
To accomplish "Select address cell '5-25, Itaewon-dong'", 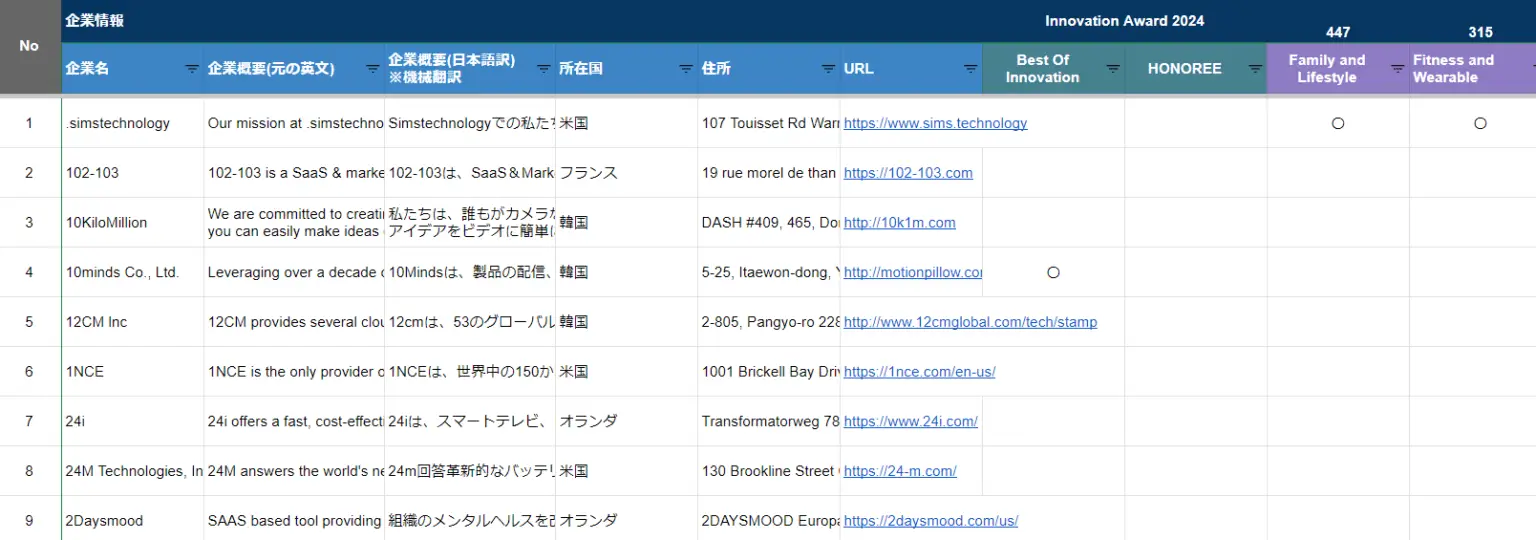I will 769,272.
